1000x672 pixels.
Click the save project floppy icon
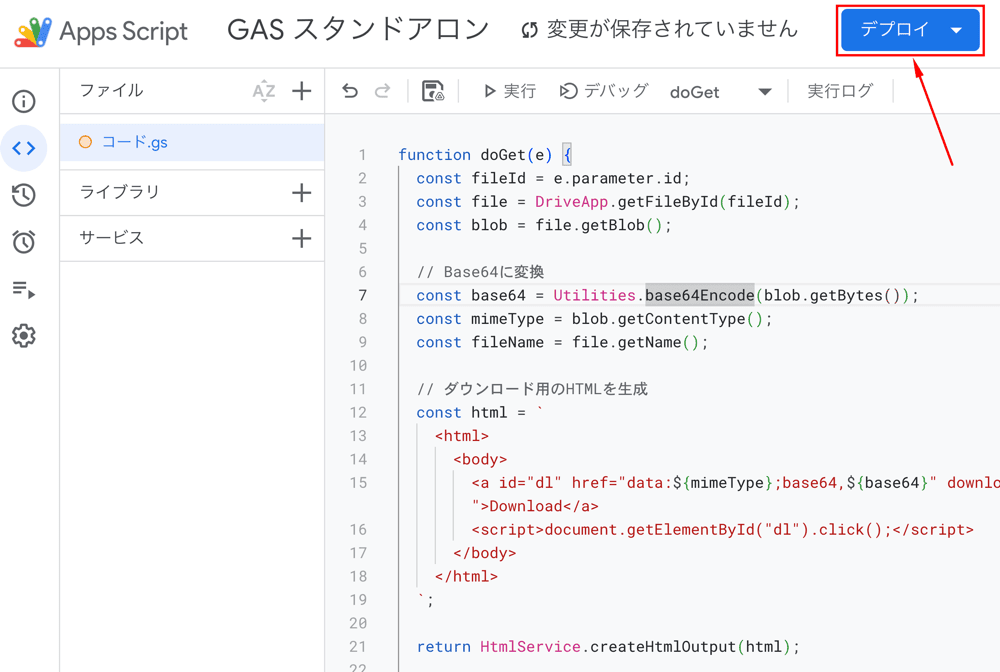(x=433, y=91)
